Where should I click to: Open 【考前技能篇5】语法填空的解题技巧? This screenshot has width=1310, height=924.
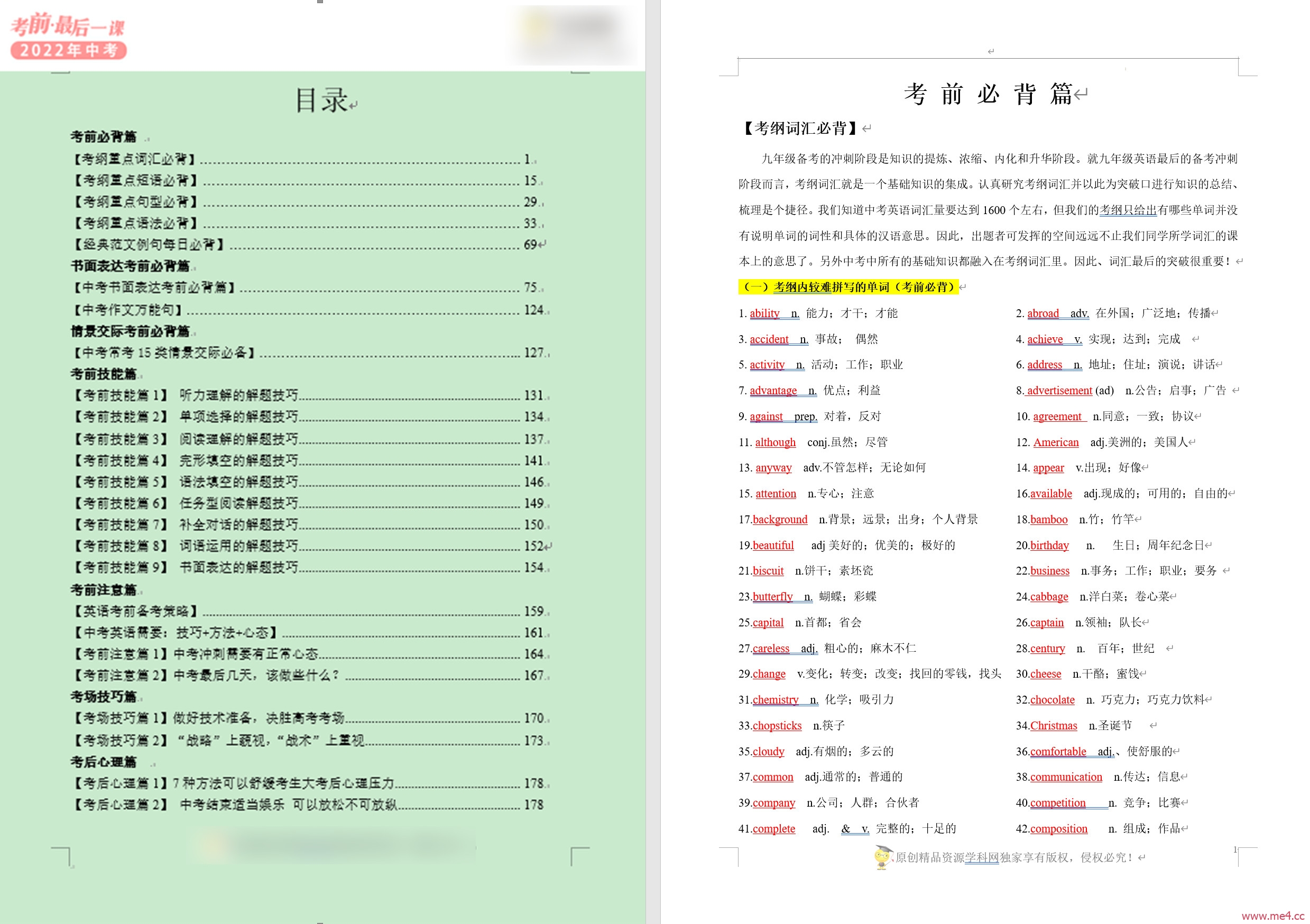click(309, 482)
